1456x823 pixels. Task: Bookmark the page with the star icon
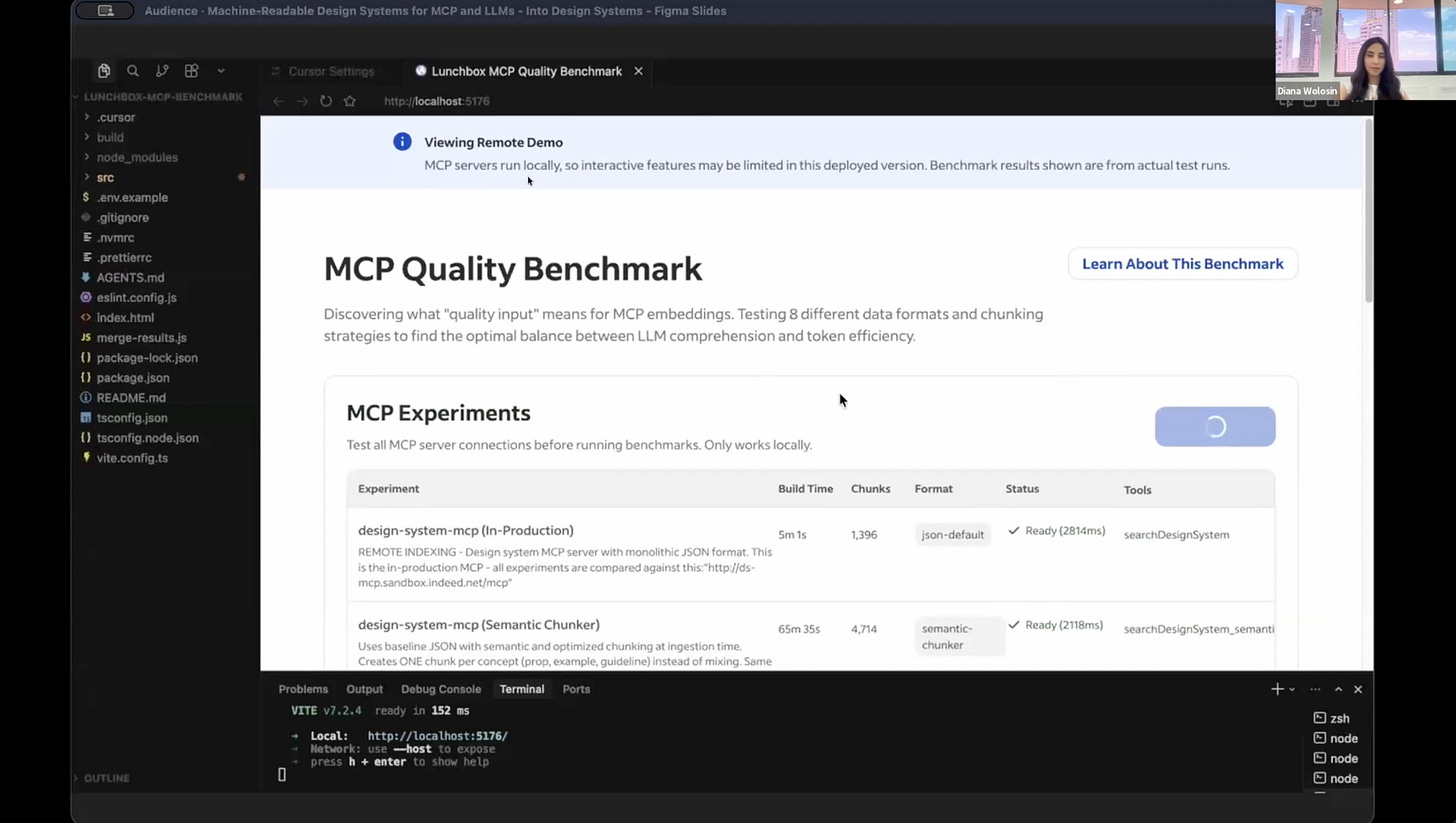[x=349, y=101]
